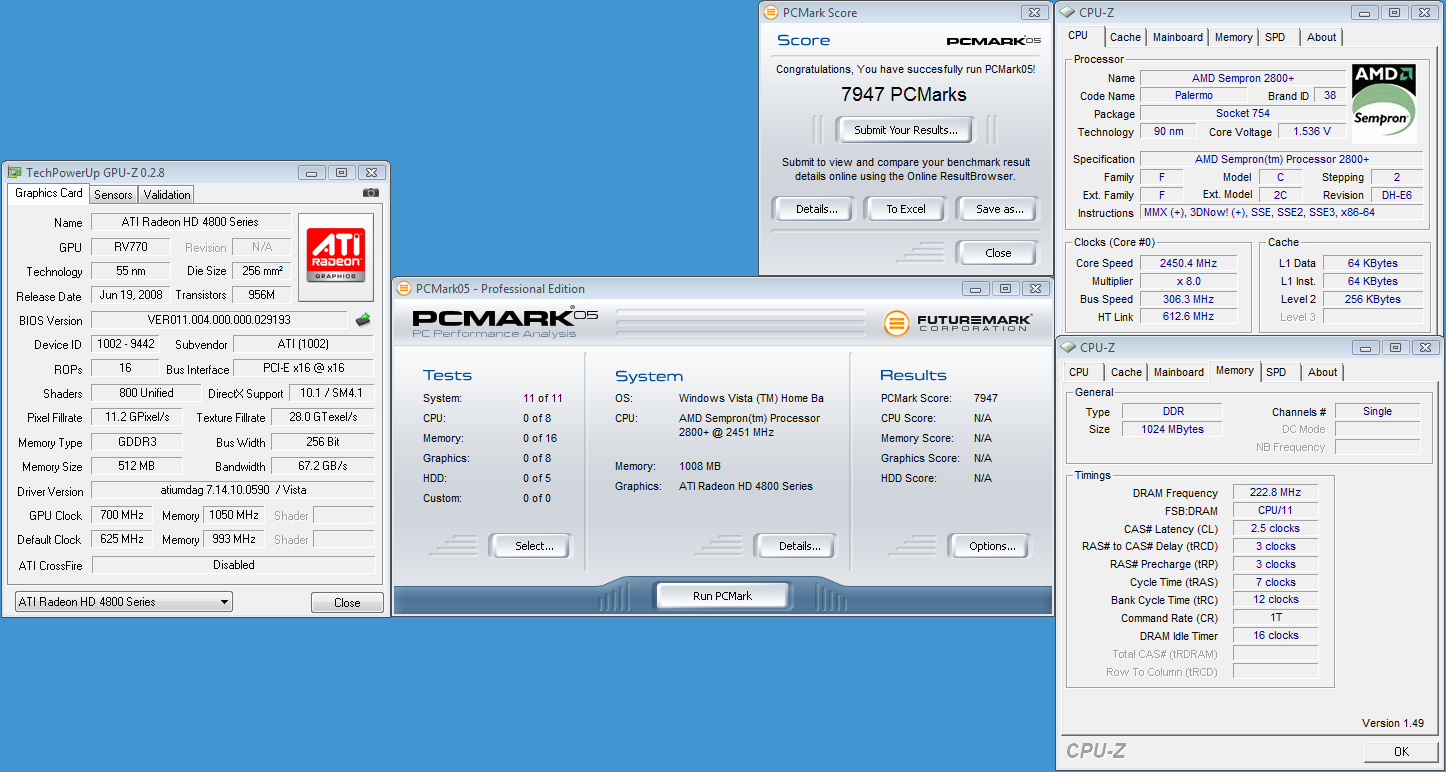This screenshot has width=1446, height=772.
Task: Open the graphics card selector dropdown in GPU-Z
Action: [123, 602]
